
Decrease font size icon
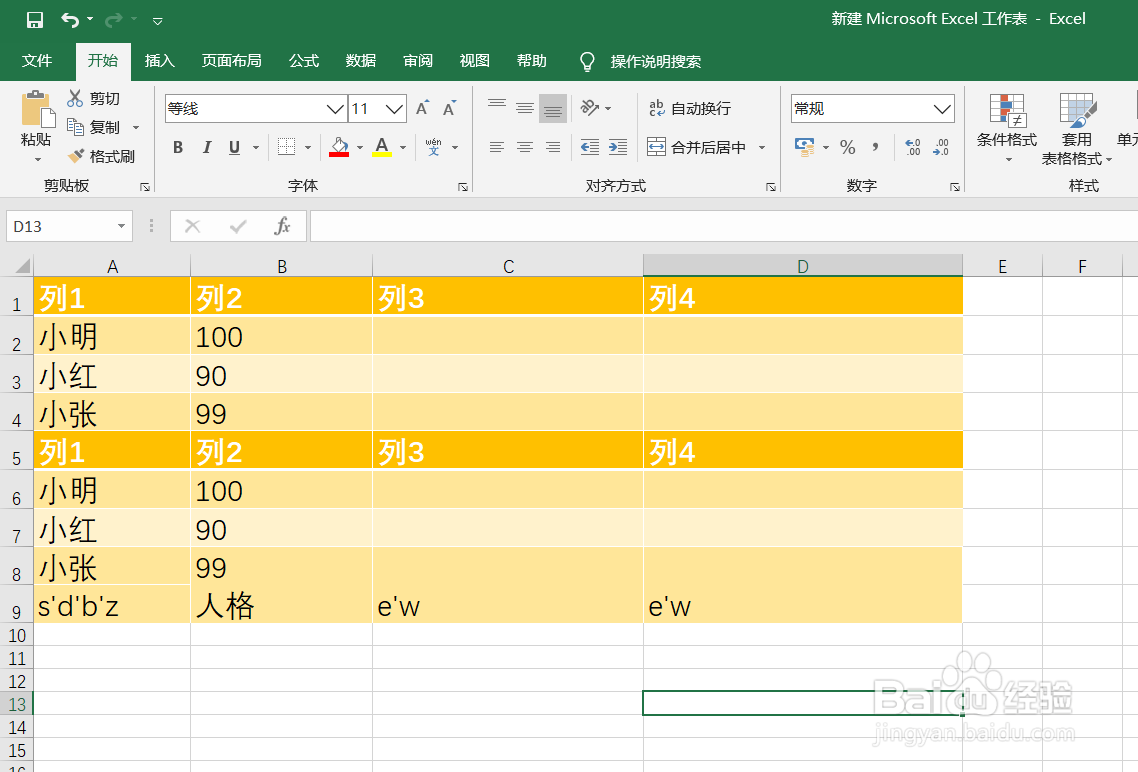pyautogui.click(x=450, y=108)
